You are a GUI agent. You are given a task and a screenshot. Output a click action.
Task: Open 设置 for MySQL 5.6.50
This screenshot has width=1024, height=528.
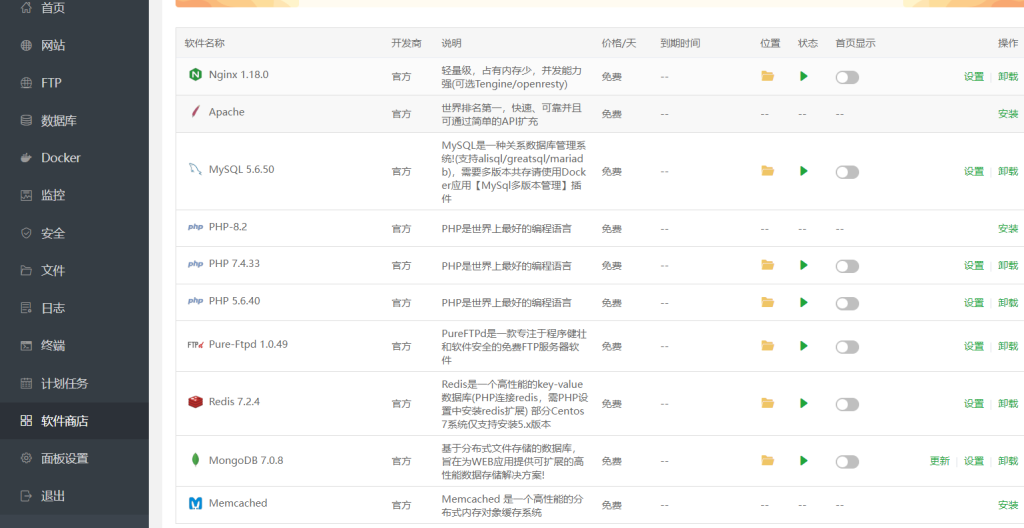point(974,171)
